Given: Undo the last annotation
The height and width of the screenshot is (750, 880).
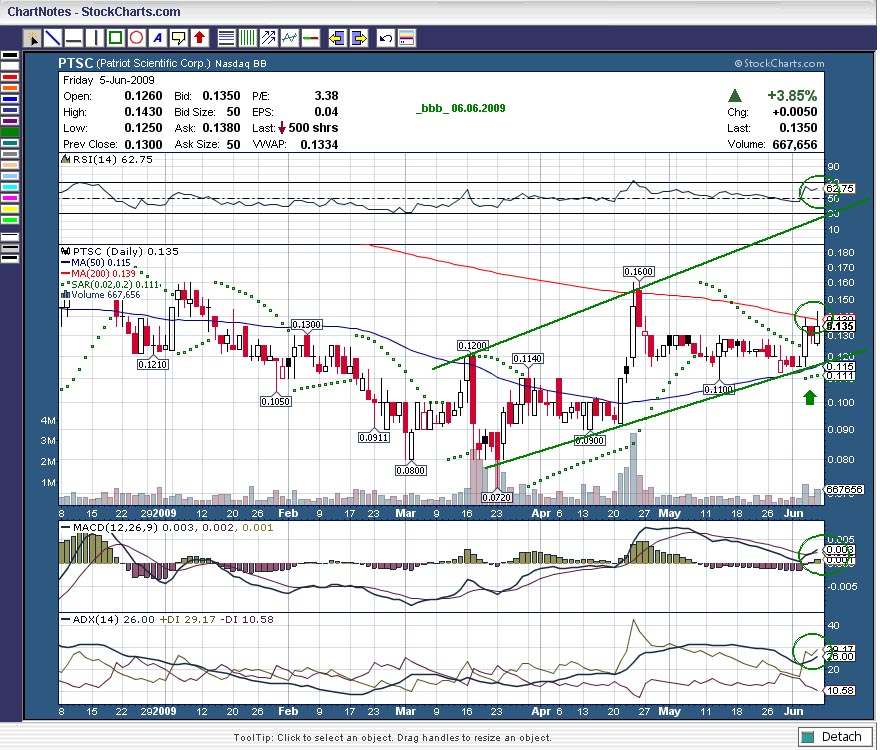Looking at the screenshot, I should coord(386,38).
